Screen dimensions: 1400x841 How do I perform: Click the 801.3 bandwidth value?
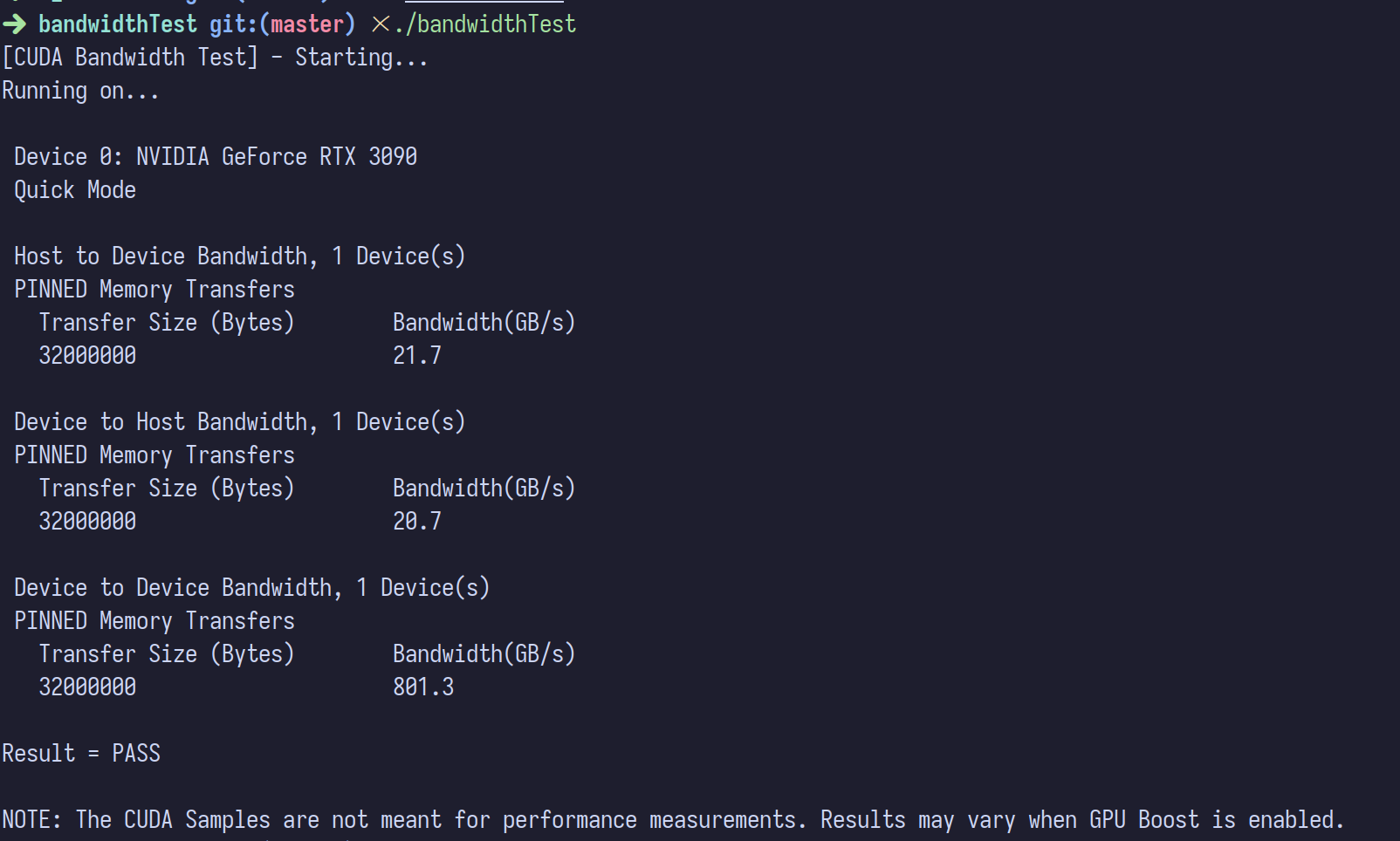[x=423, y=687]
